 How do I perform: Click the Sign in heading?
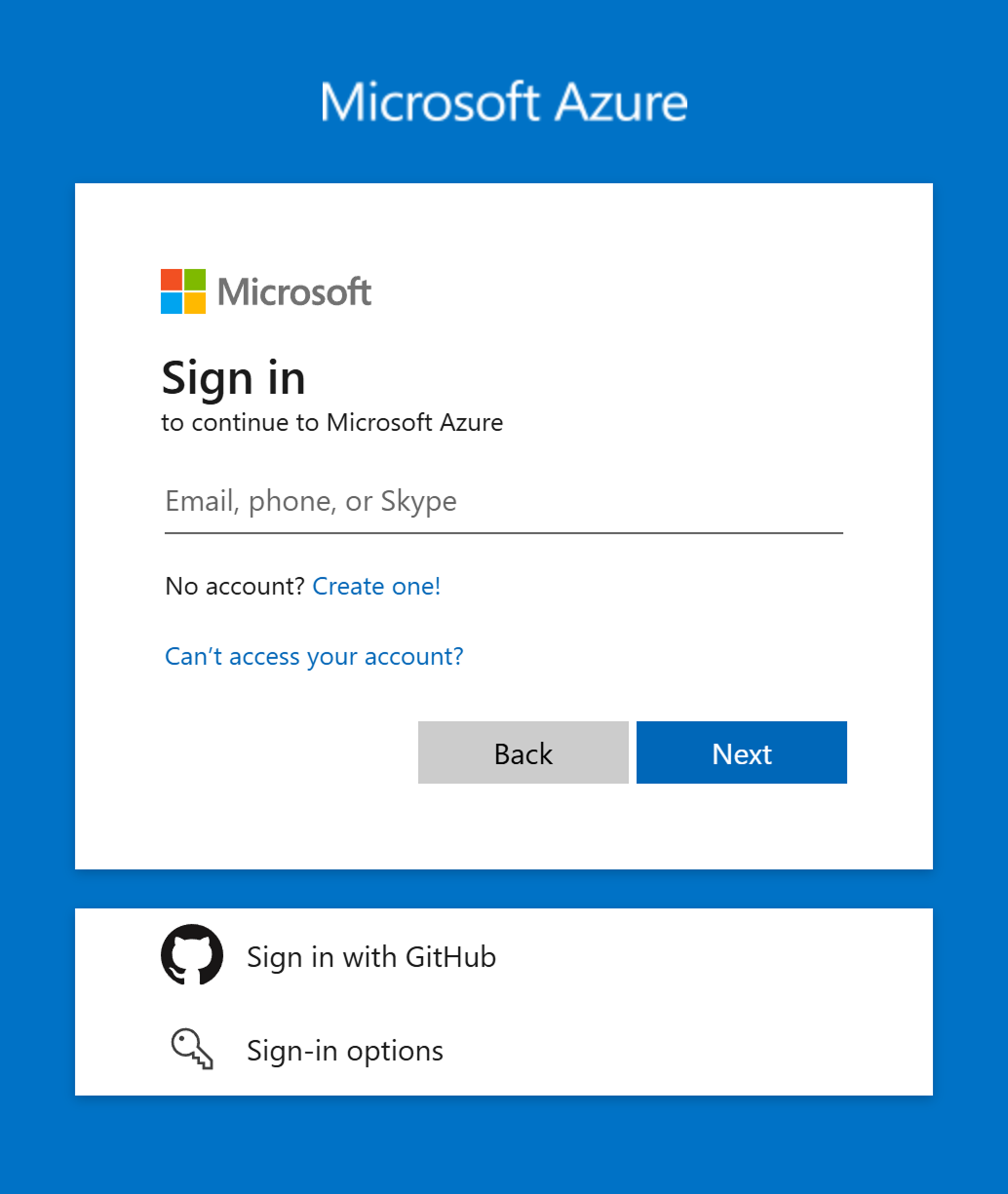pos(234,378)
